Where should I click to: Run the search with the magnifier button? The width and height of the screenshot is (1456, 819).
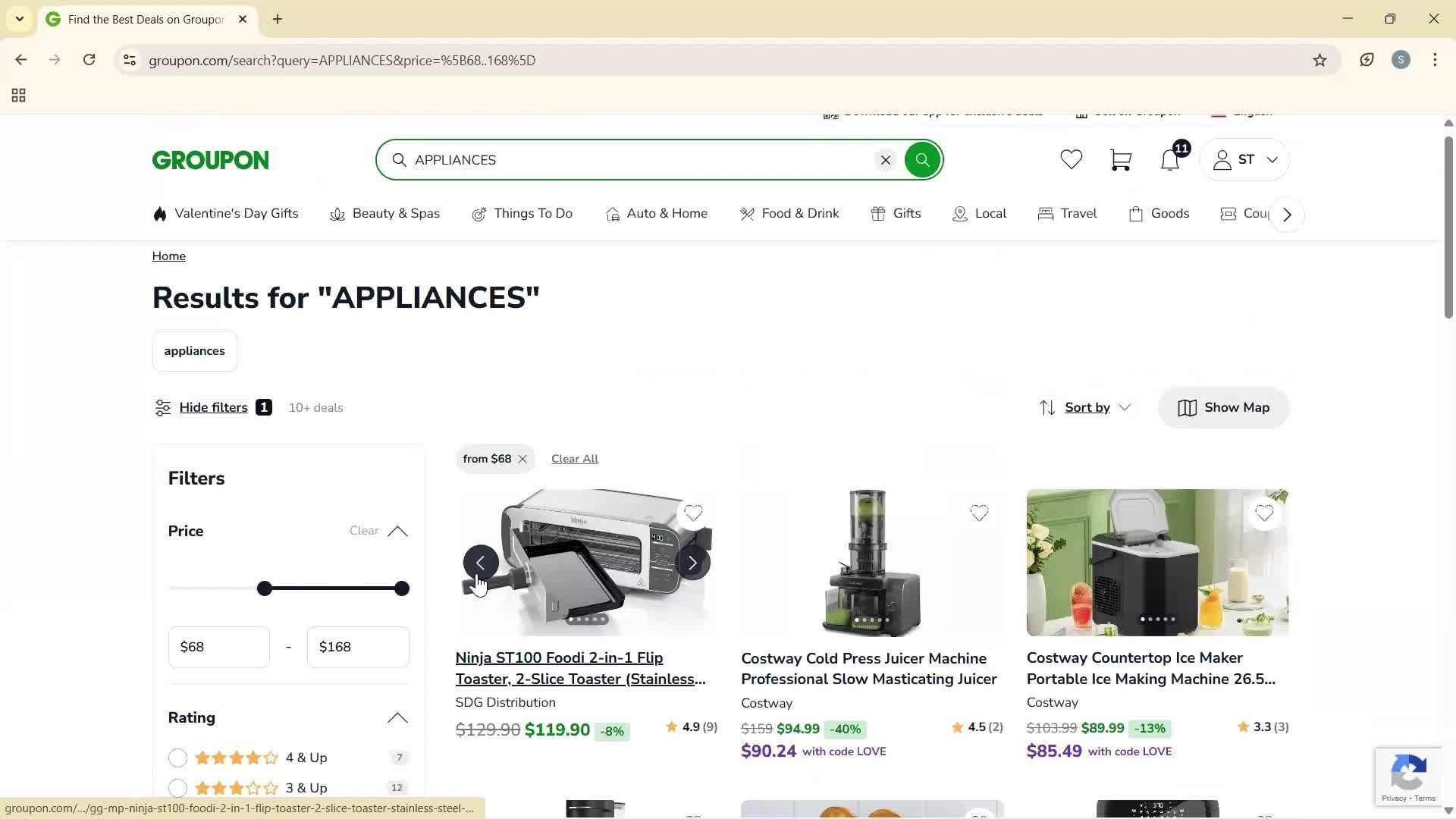922,159
